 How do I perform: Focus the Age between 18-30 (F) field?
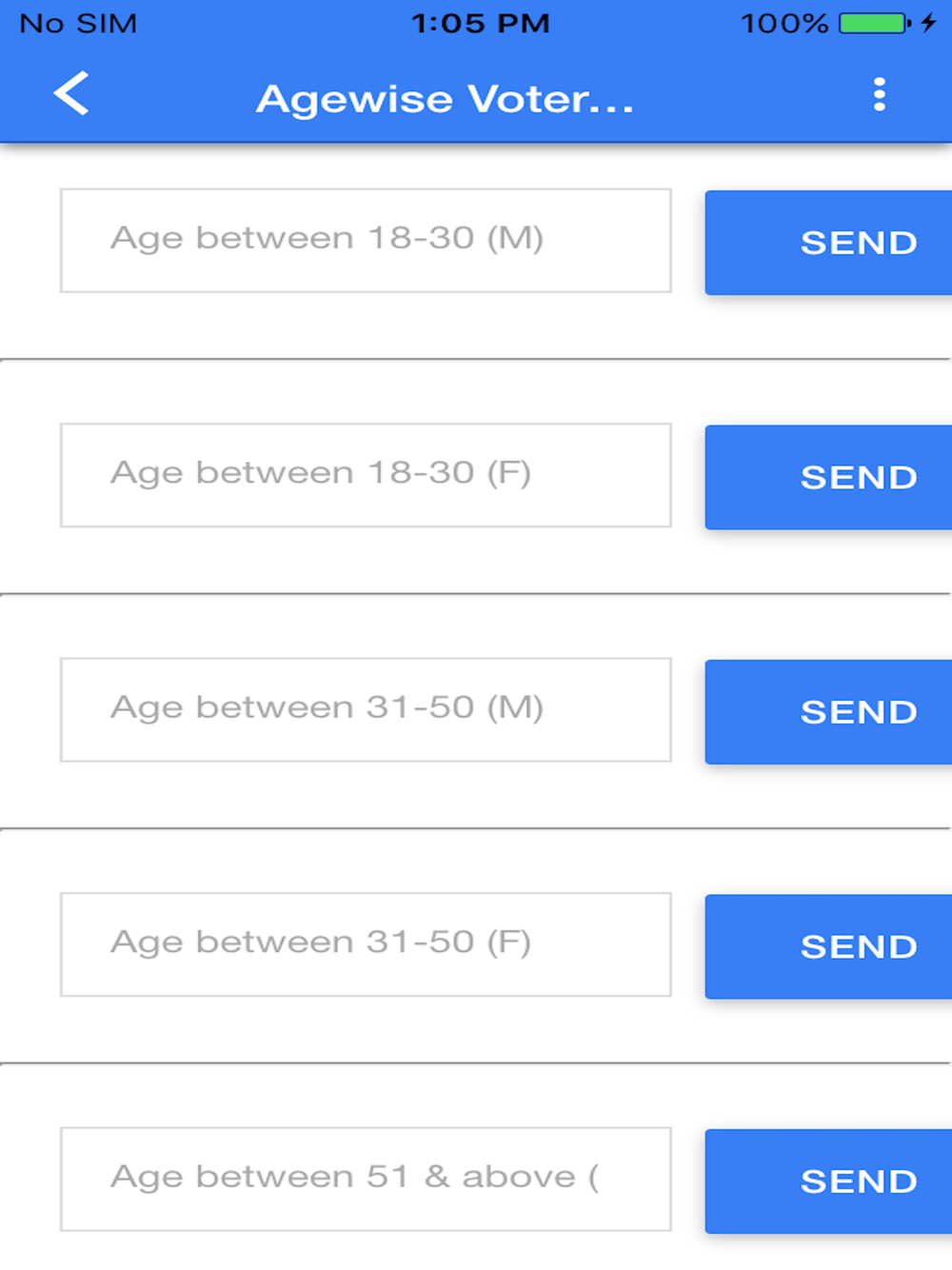point(366,475)
